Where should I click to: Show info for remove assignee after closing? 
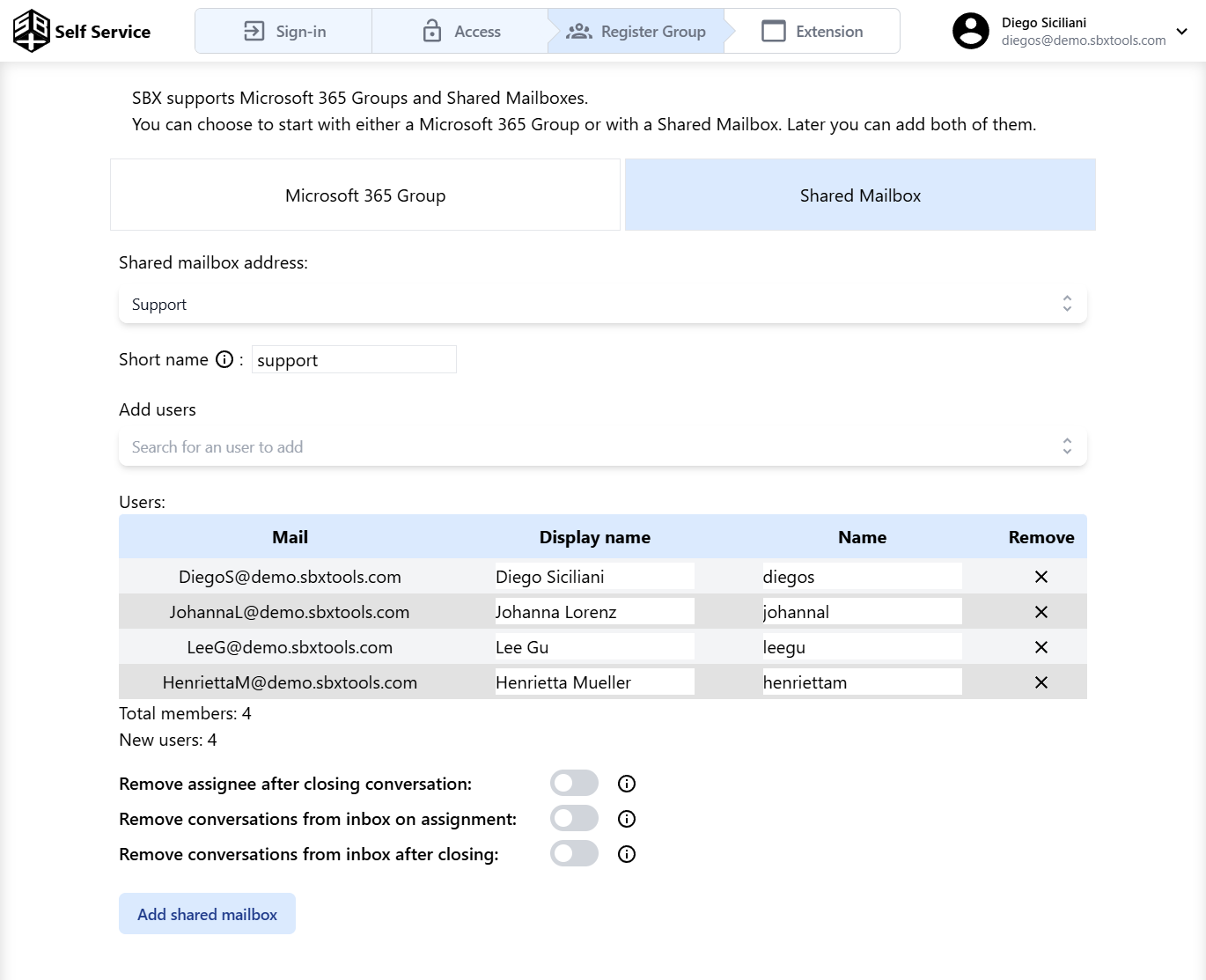627,784
